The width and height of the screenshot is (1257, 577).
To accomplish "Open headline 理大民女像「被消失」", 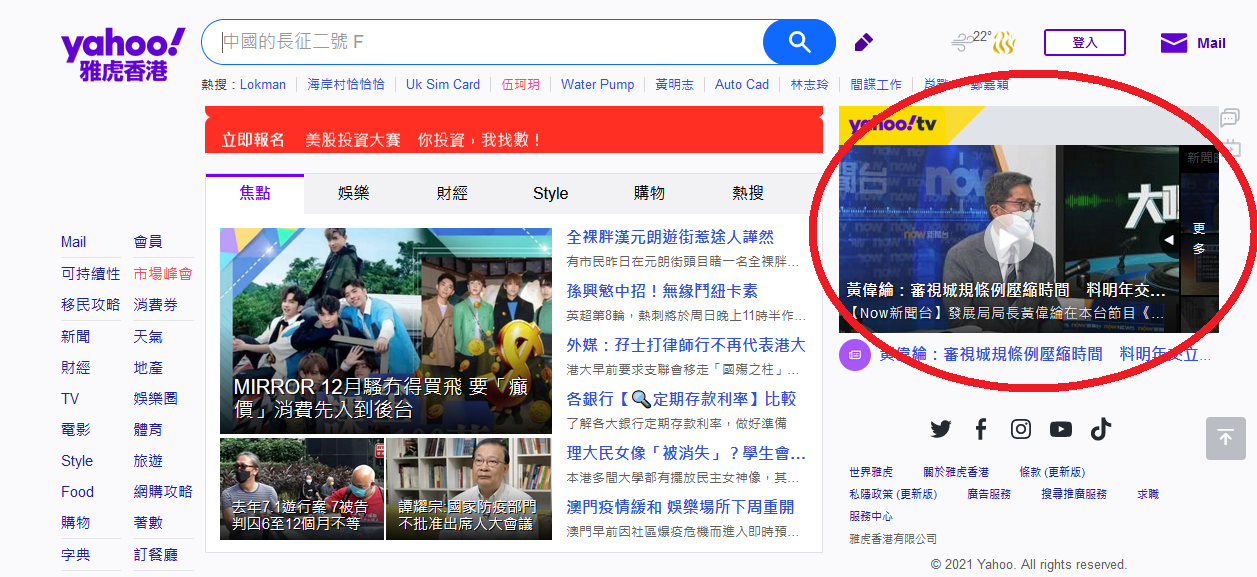I will click(686, 453).
